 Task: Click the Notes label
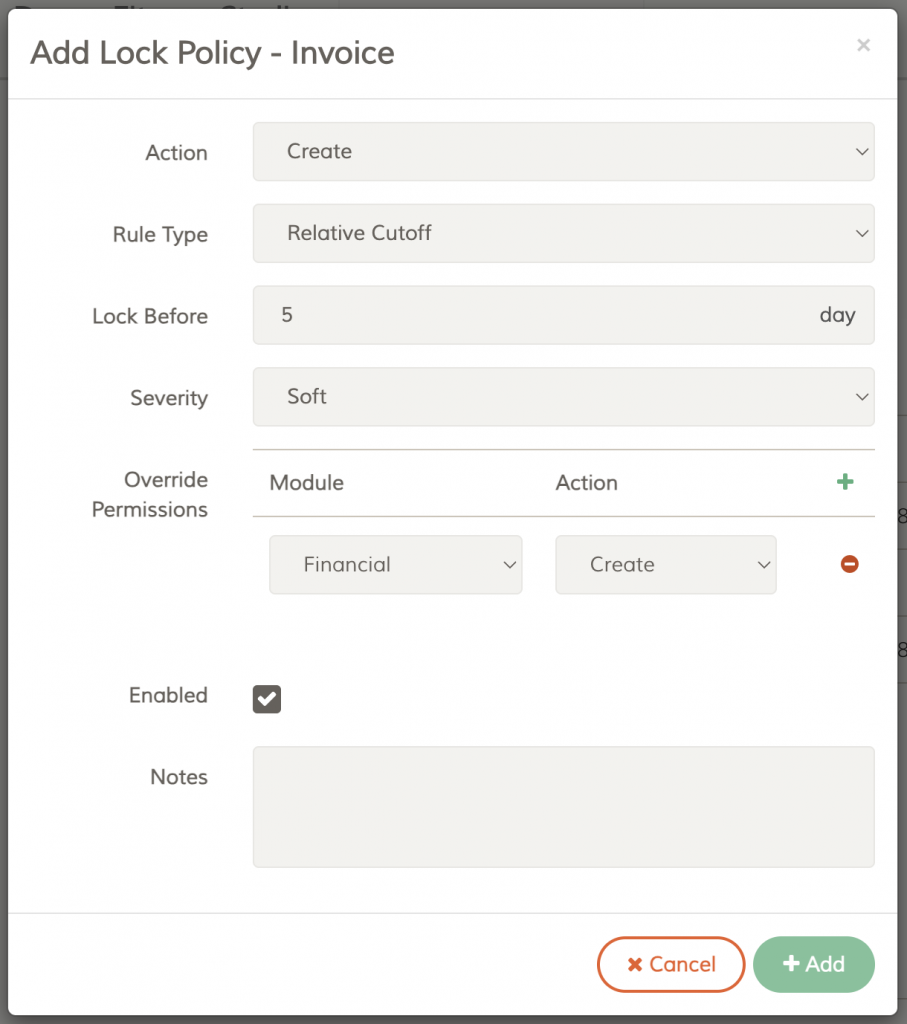pos(179,776)
